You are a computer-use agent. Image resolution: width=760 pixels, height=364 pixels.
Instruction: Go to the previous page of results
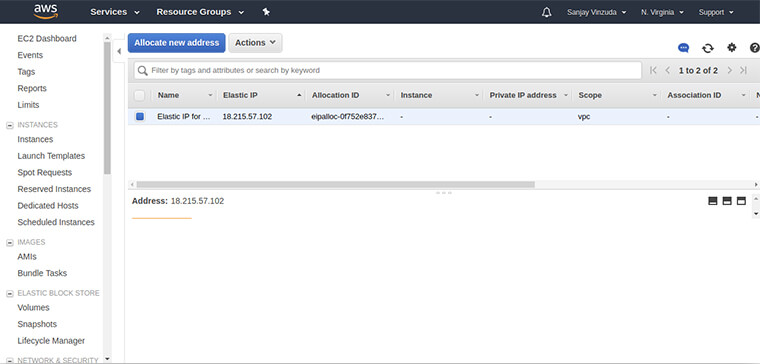pos(668,71)
